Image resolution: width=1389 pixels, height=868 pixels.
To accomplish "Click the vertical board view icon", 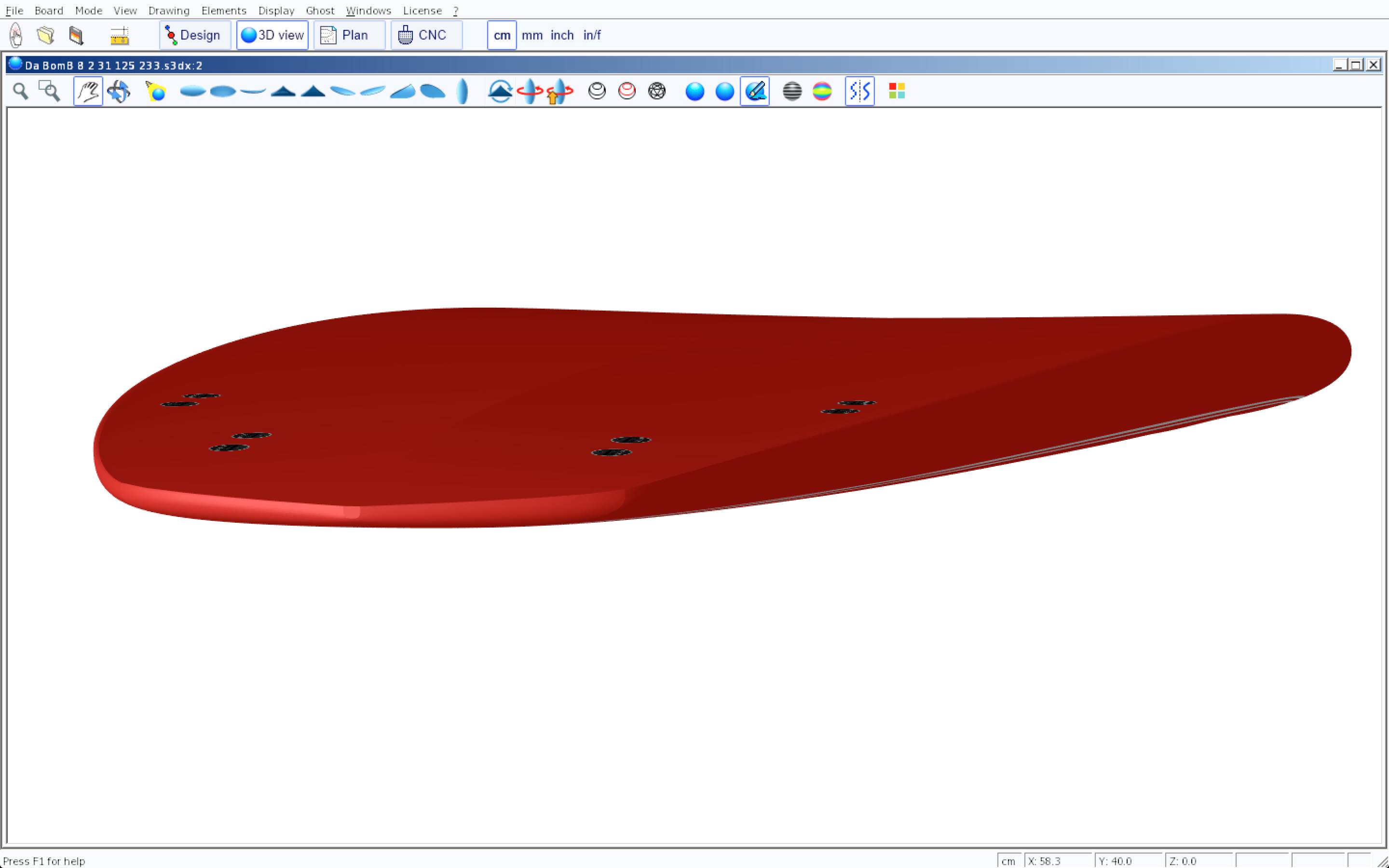I will pos(462,91).
